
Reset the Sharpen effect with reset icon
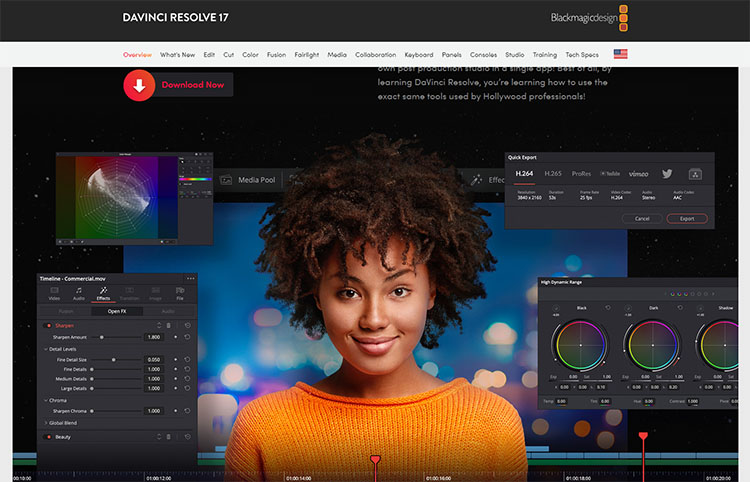pyautogui.click(x=188, y=326)
